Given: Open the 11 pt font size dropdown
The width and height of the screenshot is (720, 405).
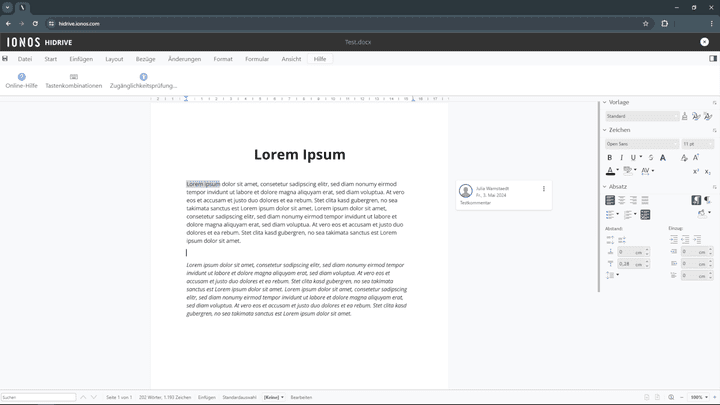Looking at the screenshot, I should (x=698, y=144).
